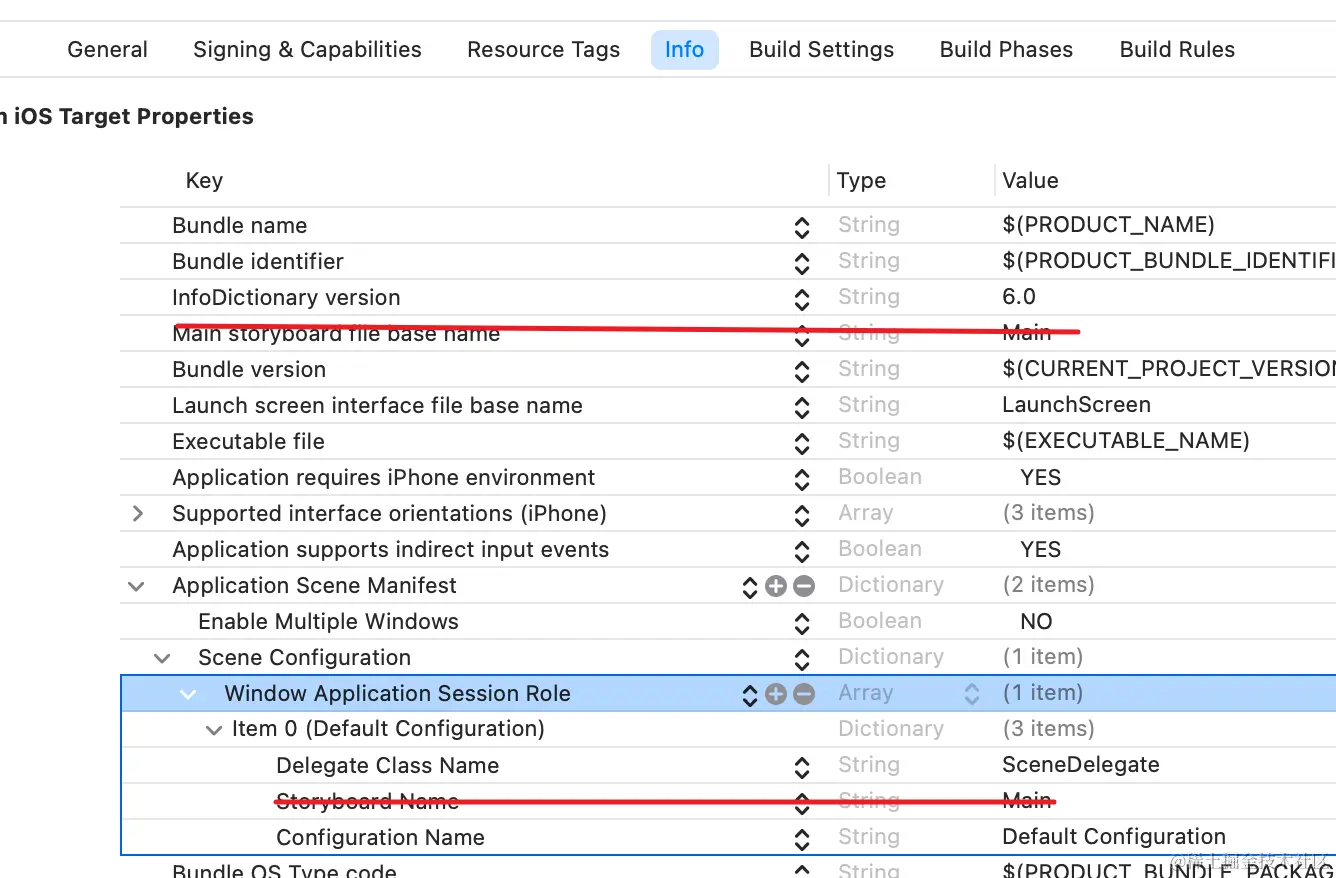The image size is (1336, 878).
Task: Open key picker for Launch screen interface
Action: [801, 408]
